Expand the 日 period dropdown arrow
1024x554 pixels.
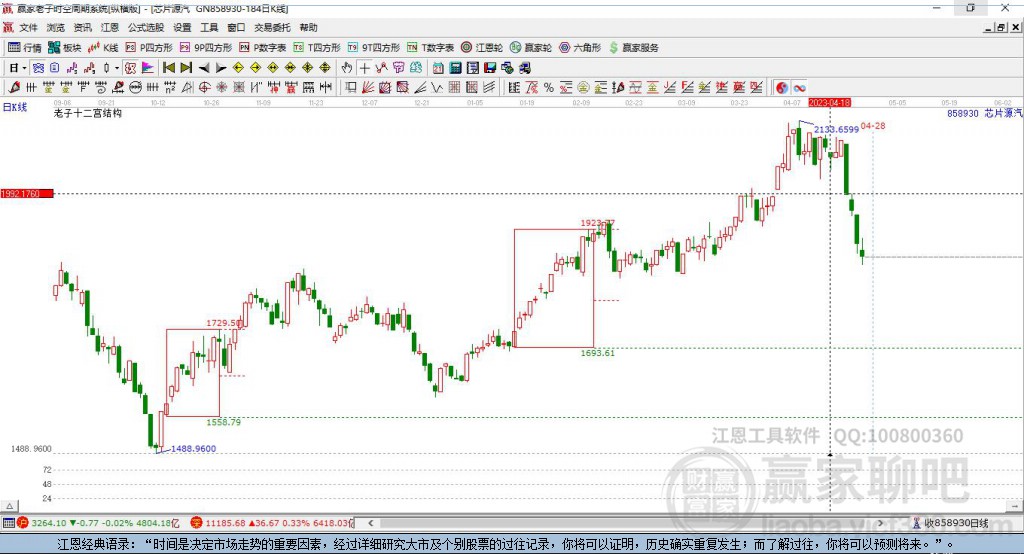click(24, 68)
